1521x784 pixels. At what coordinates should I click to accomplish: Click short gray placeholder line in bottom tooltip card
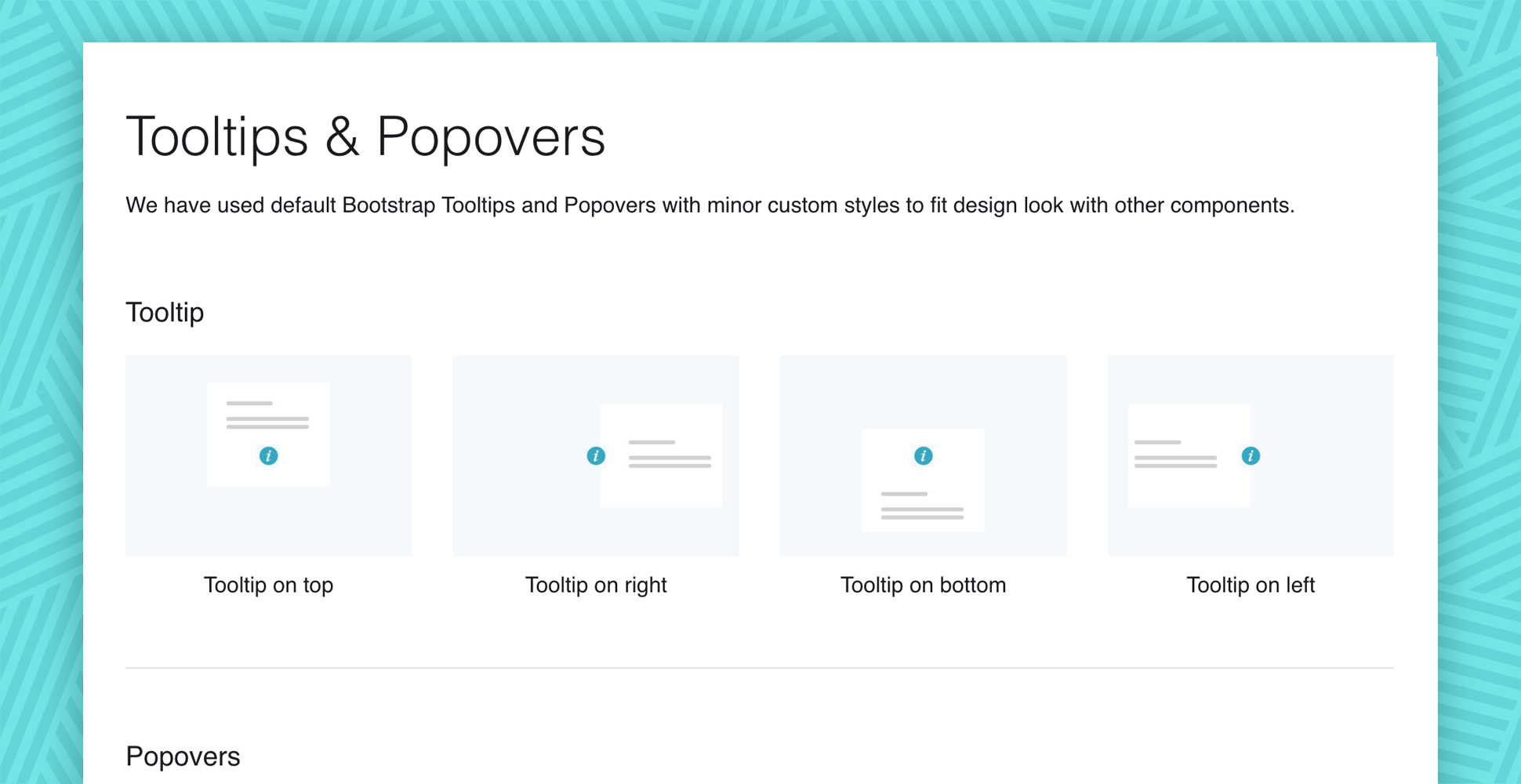click(x=904, y=494)
